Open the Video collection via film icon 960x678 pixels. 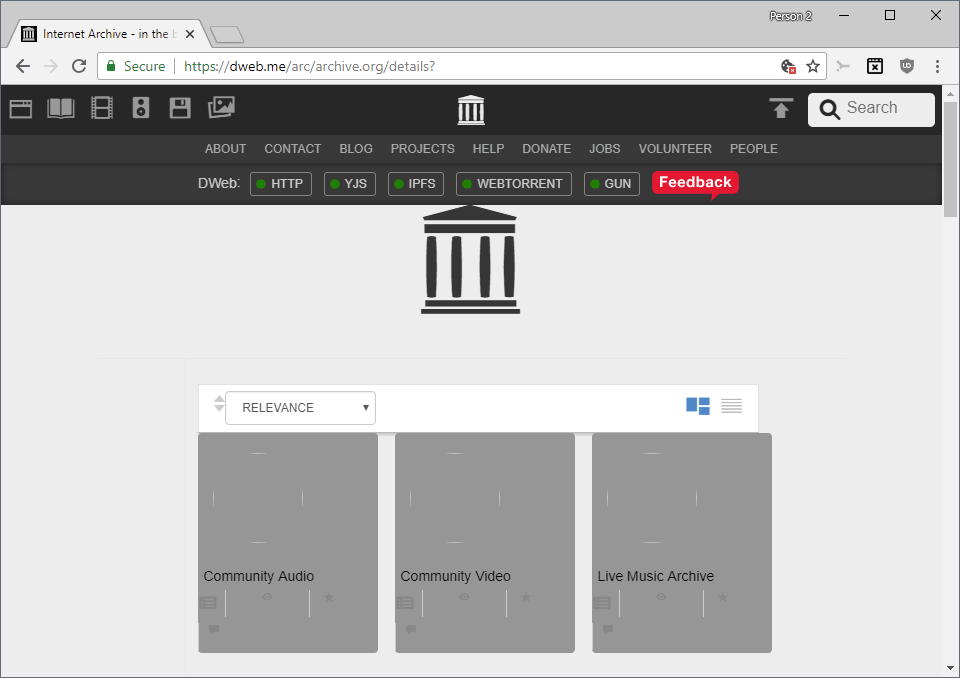pyautogui.click(x=101, y=107)
